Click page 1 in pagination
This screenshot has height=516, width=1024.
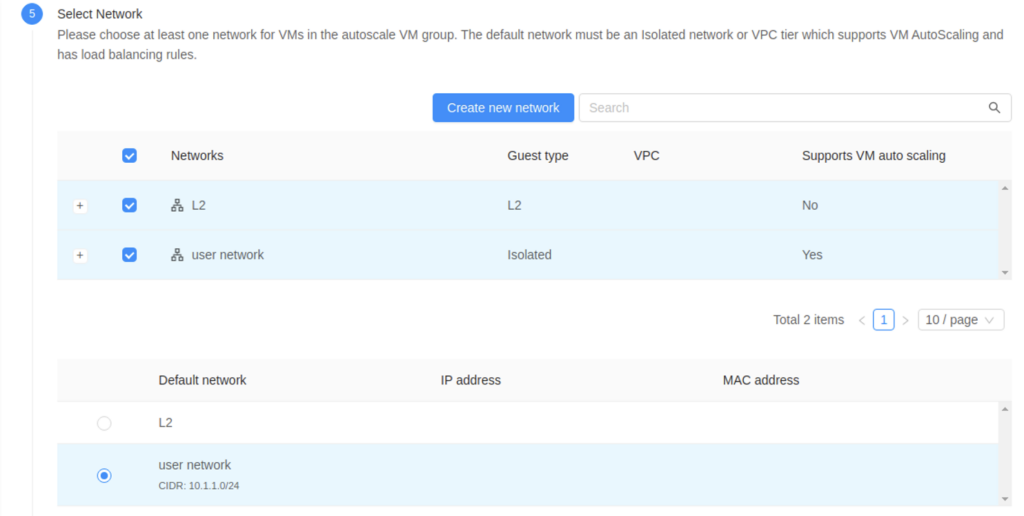tap(883, 320)
